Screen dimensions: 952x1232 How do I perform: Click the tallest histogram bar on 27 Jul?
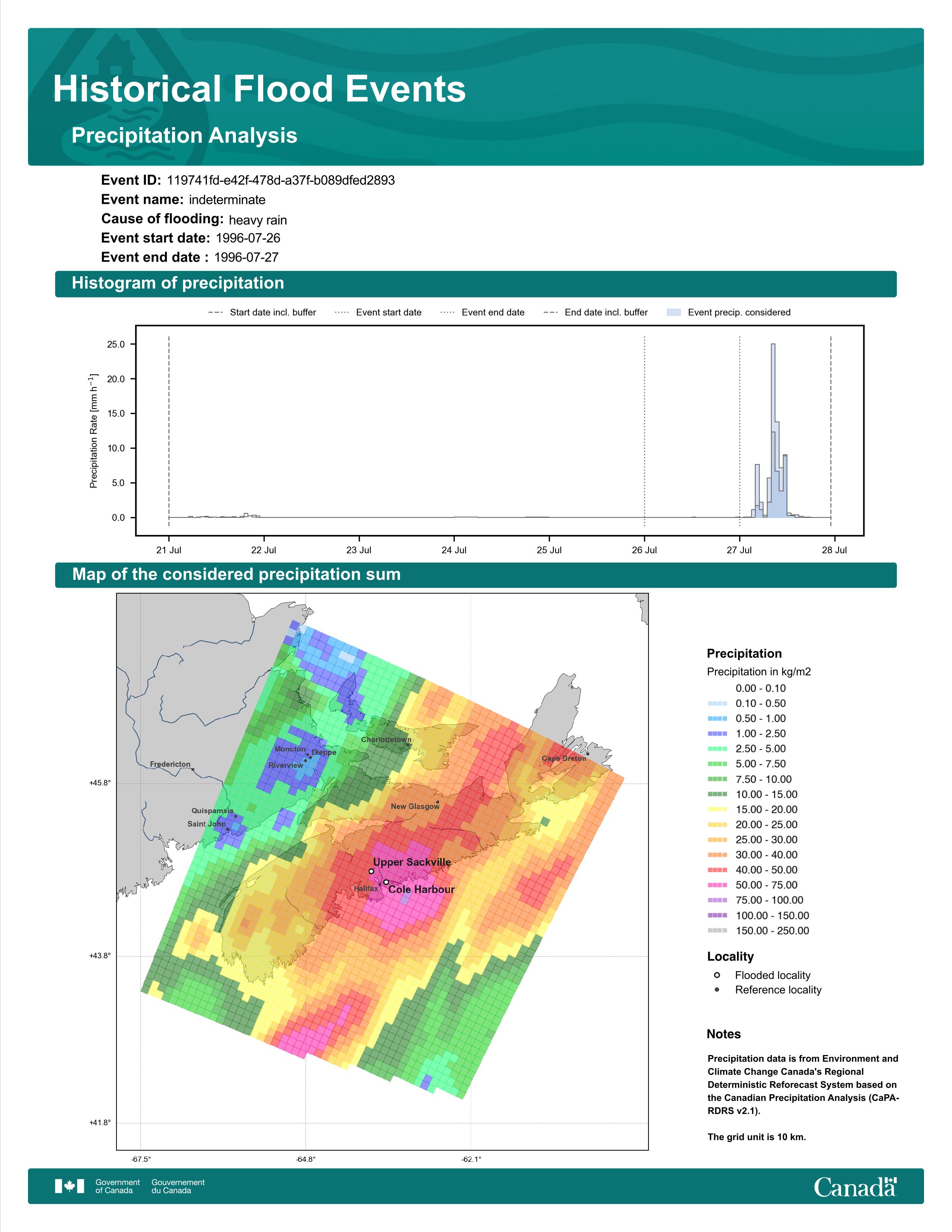(x=773, y=430)
